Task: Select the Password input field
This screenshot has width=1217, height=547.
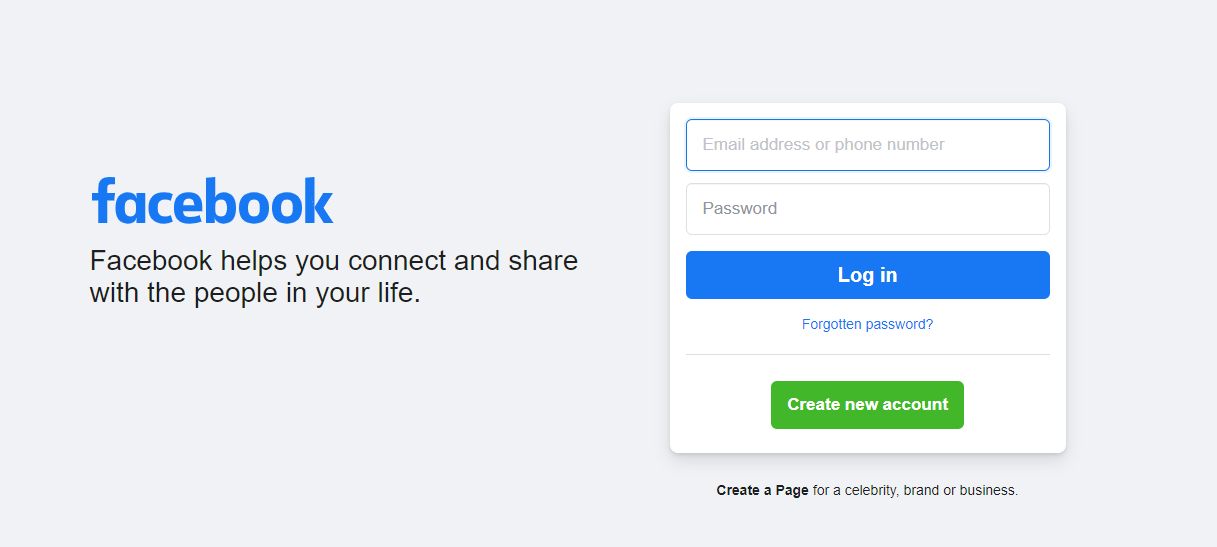Action: [867, 209]
